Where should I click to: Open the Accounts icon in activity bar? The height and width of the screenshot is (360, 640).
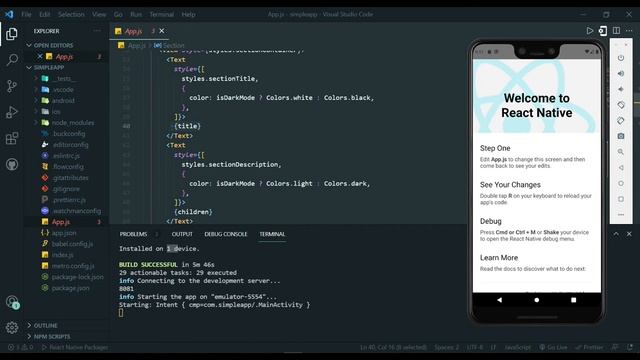[x=12, y=302]
